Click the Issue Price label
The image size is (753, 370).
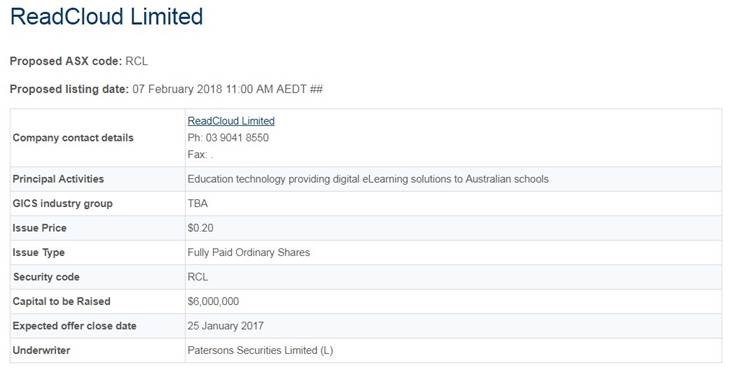[39, 228]
